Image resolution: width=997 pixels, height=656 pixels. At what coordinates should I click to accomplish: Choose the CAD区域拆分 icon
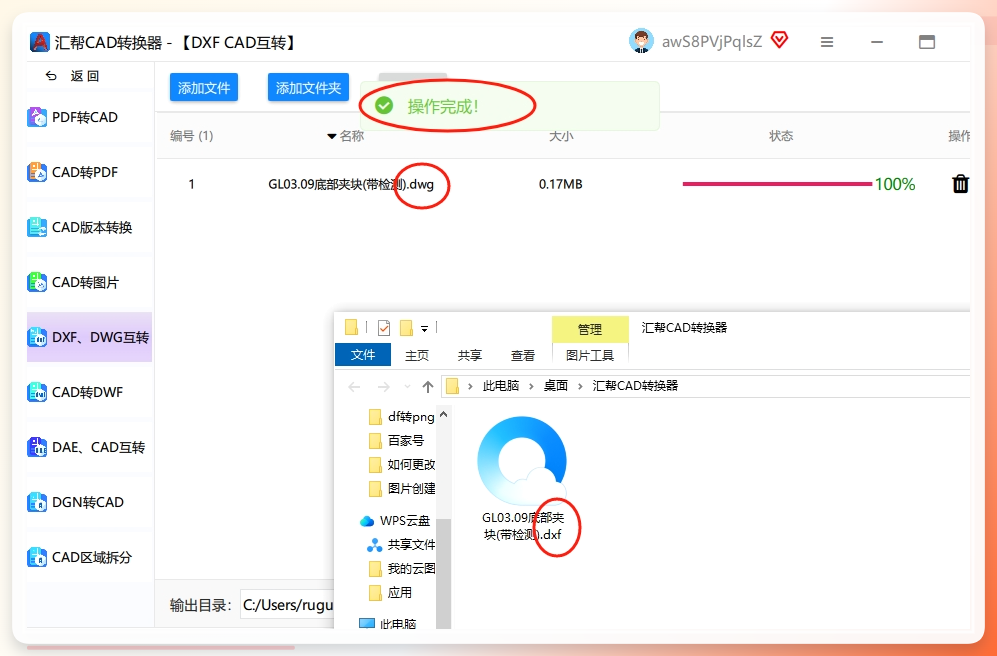pyautogui.click(x=38, y=557)
